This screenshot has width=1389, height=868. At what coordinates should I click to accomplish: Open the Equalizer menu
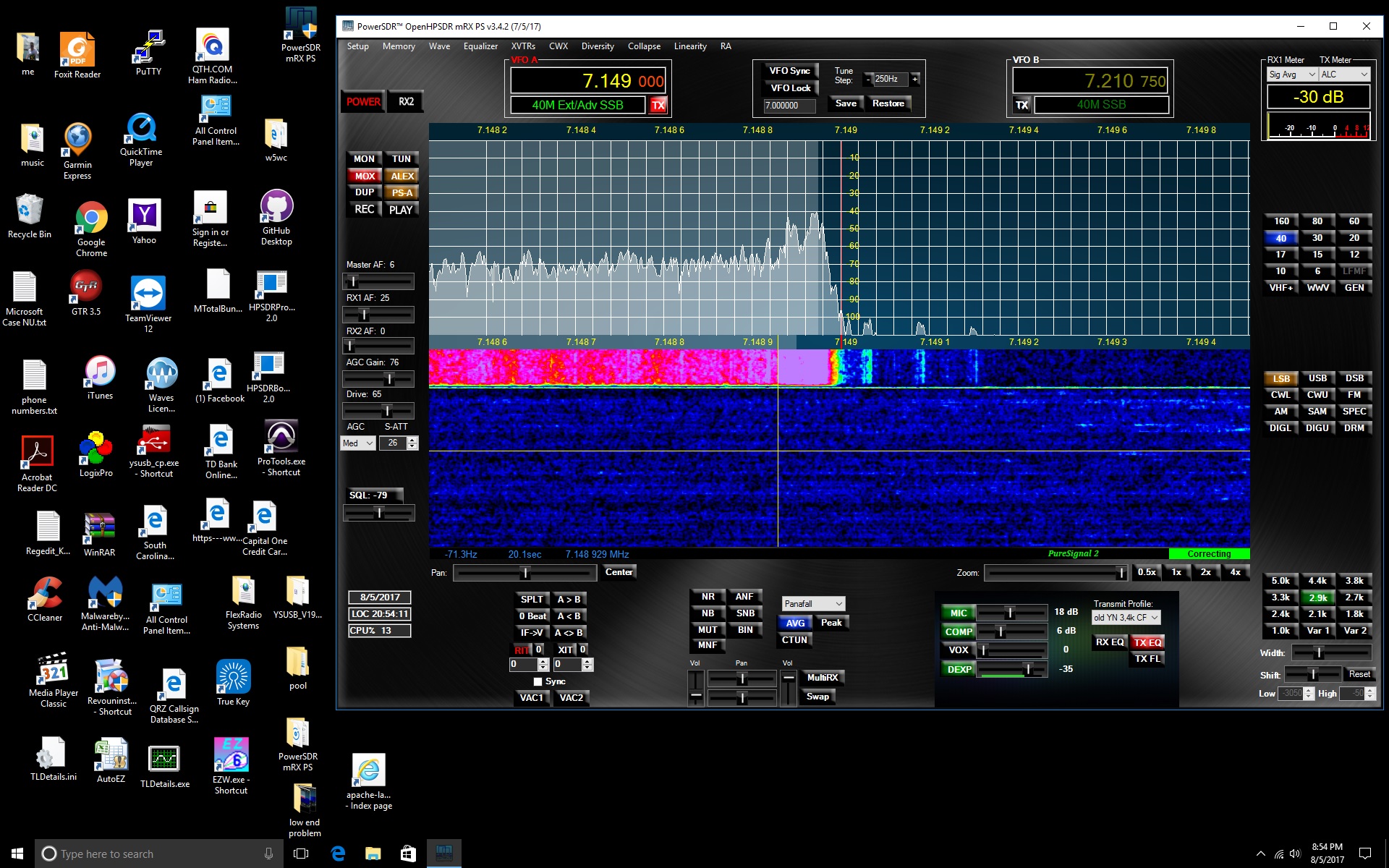(x=480, y=46)
